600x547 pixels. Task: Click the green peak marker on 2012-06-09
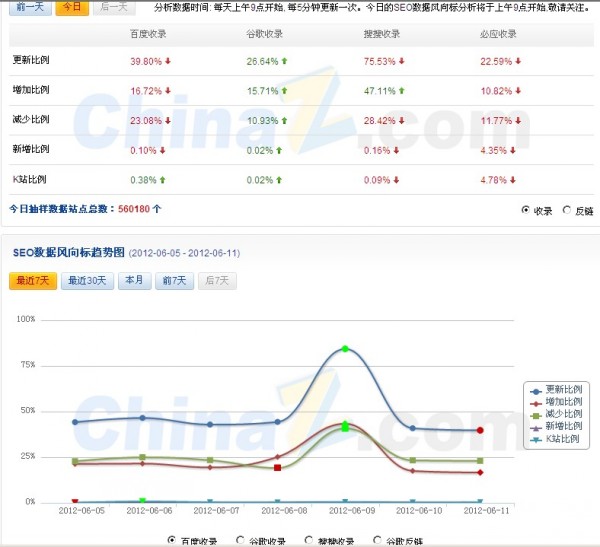(345, 349)
